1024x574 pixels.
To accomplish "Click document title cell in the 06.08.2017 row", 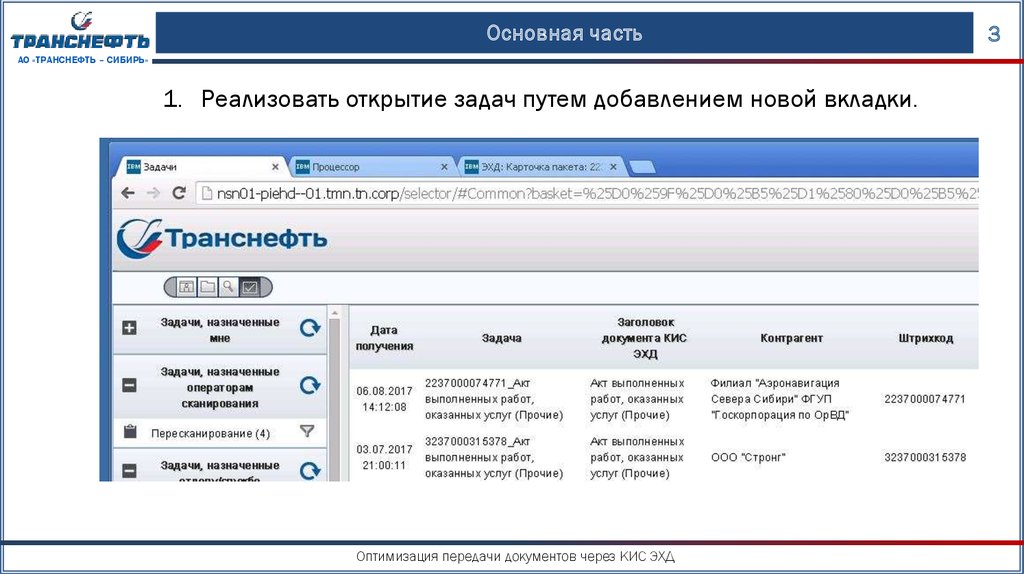I will coord(637,399).
